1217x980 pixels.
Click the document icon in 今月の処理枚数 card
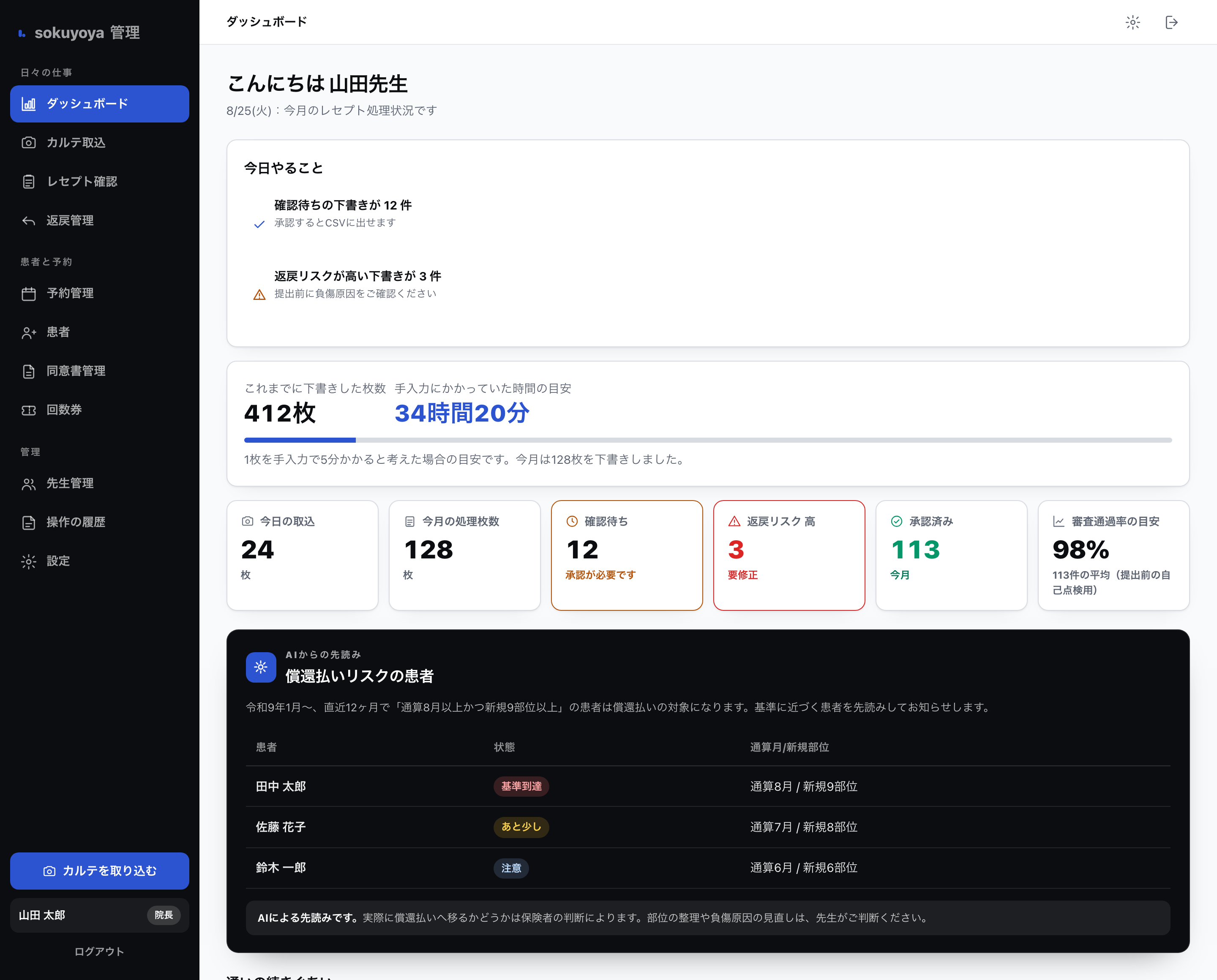(x=410, y=522)
